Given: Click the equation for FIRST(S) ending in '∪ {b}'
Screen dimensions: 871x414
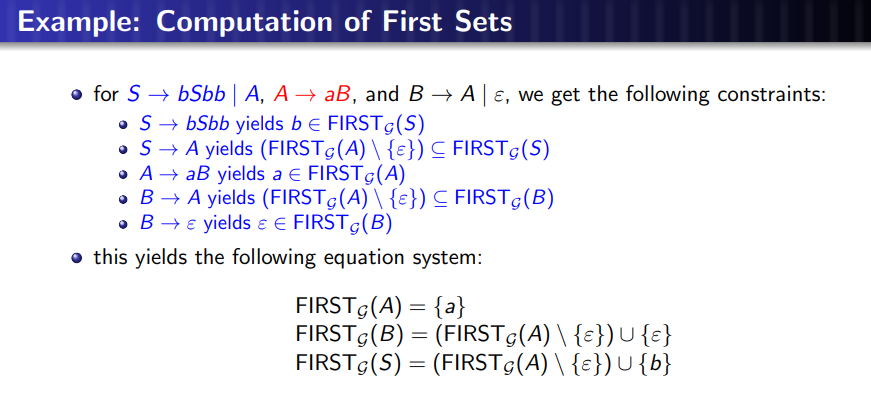Looking at the screenshot, I should click(484, 363).
